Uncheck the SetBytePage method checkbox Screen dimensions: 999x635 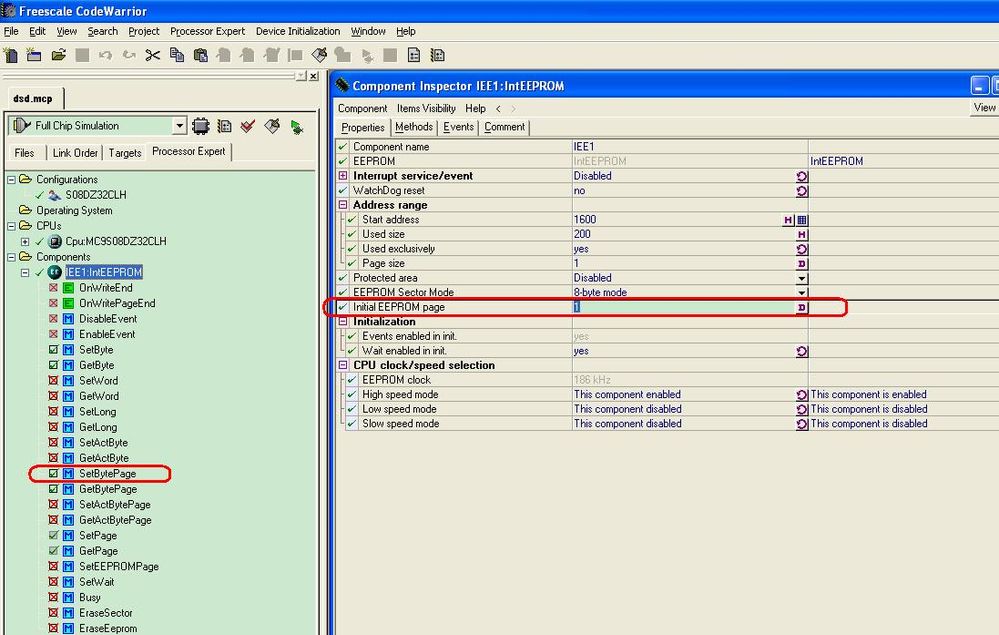click(x=54, y=473)
